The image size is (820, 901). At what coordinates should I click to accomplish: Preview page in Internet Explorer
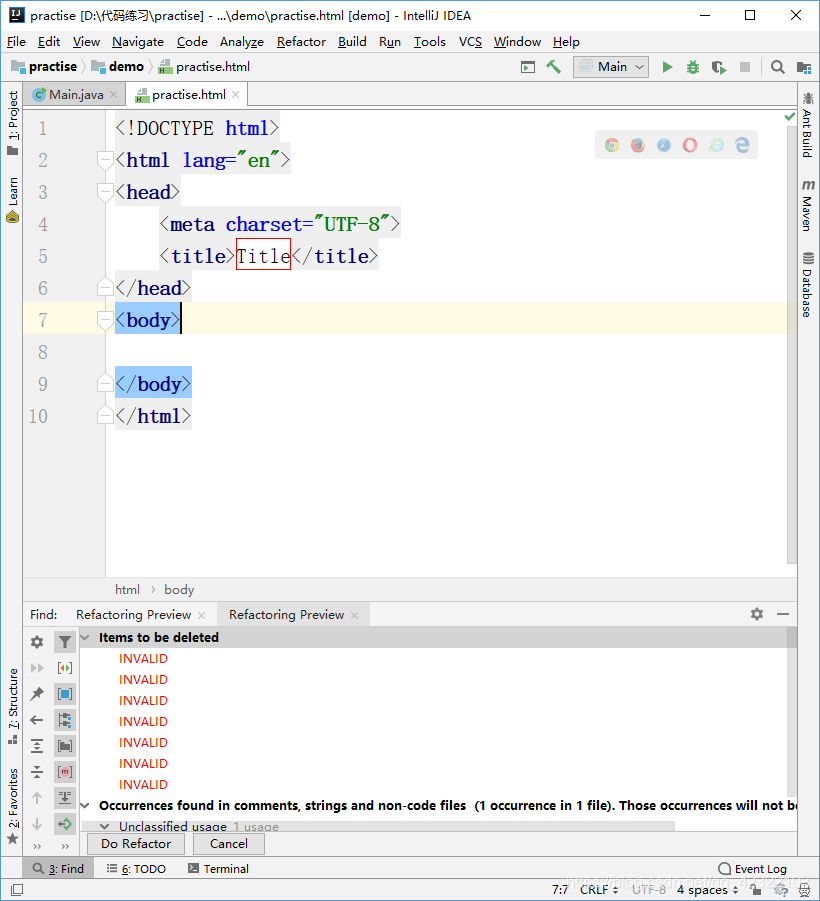(716, 145)
